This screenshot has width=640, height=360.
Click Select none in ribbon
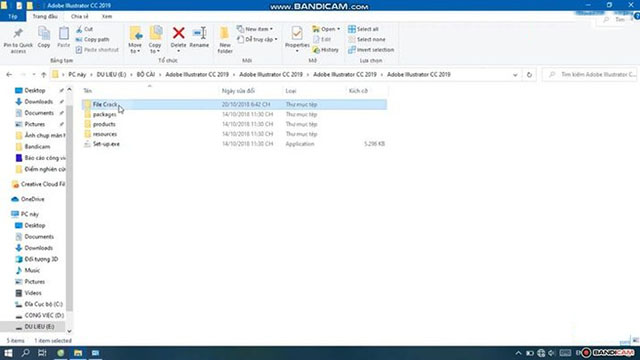[367, 39]
